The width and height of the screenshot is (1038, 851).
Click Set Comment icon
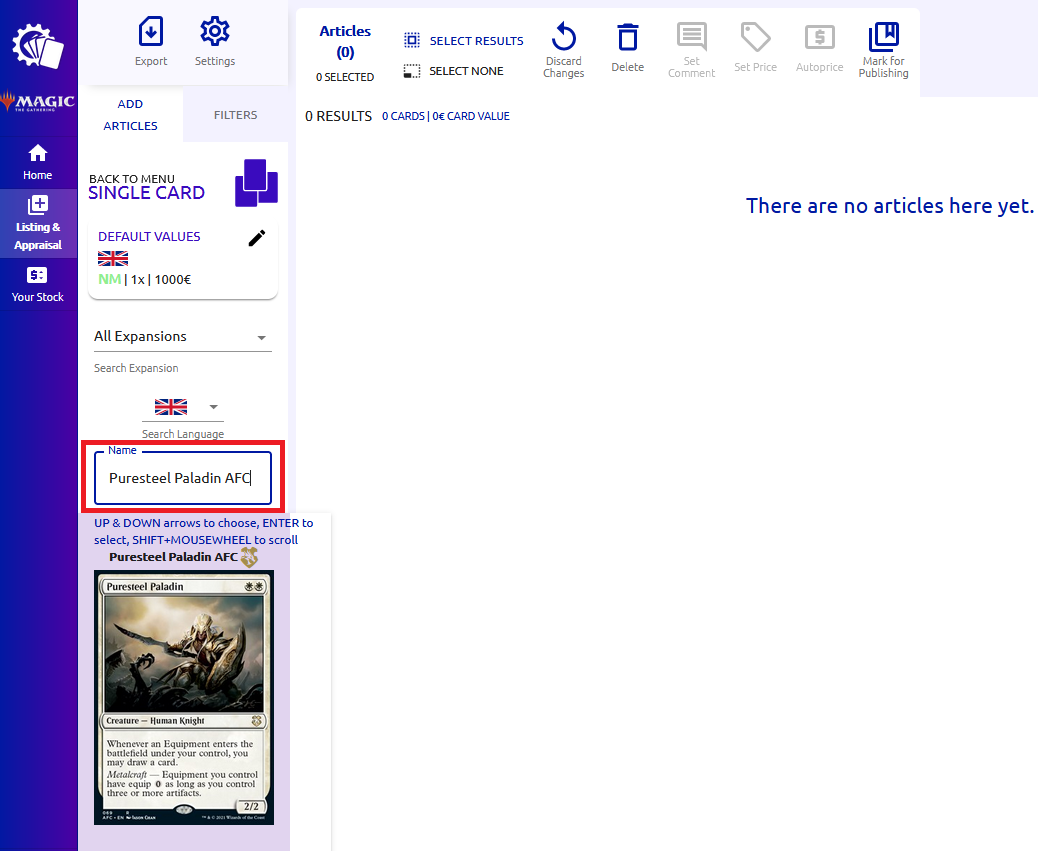(x=692, y=36)
